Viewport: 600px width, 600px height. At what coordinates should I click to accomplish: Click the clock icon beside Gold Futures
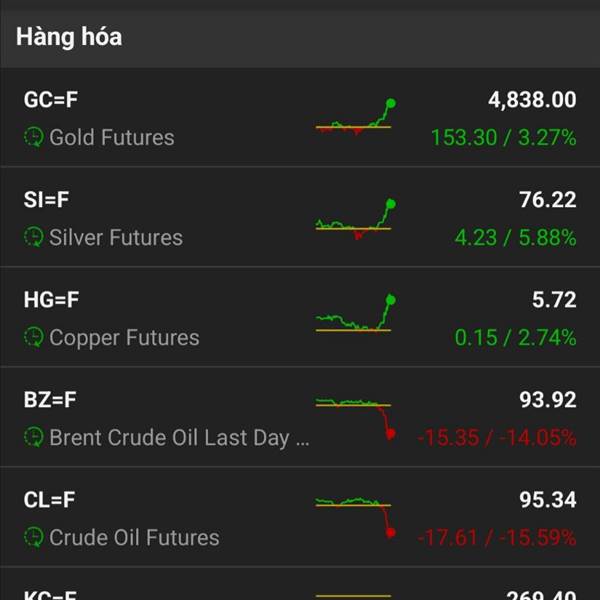[34, 137]
